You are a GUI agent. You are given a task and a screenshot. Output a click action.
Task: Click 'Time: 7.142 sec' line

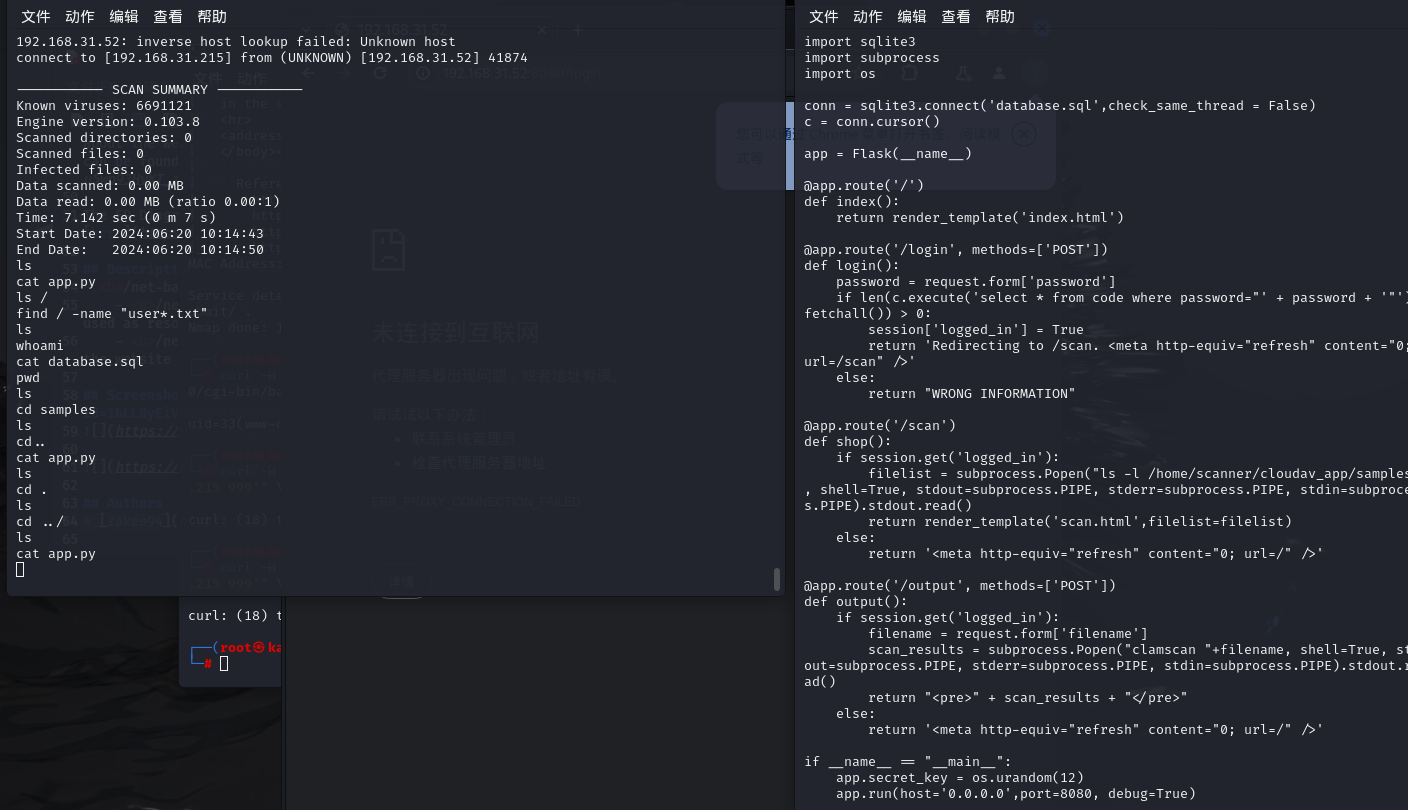116,218
